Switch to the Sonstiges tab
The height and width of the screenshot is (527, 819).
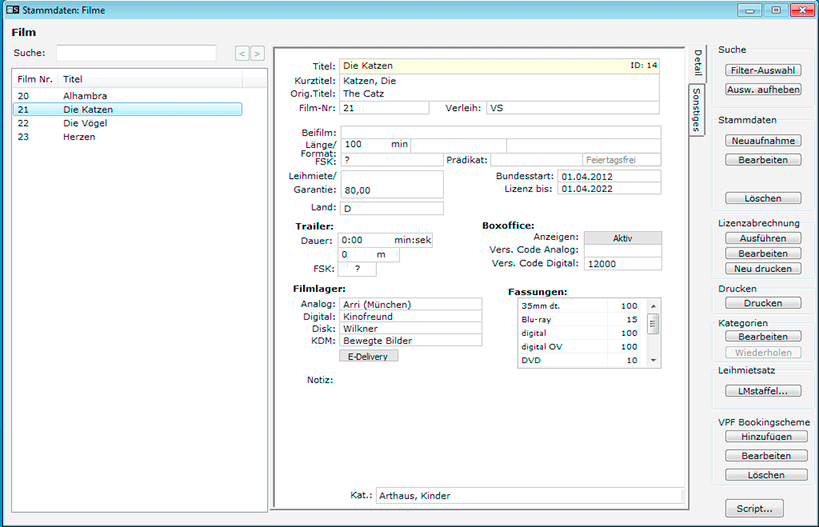(x=697, y=110)
